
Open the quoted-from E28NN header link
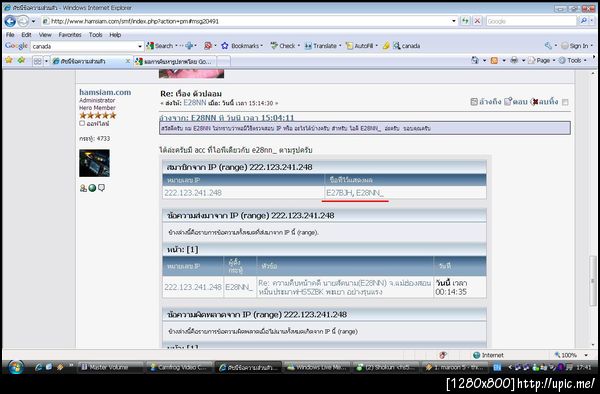(227, 117)
